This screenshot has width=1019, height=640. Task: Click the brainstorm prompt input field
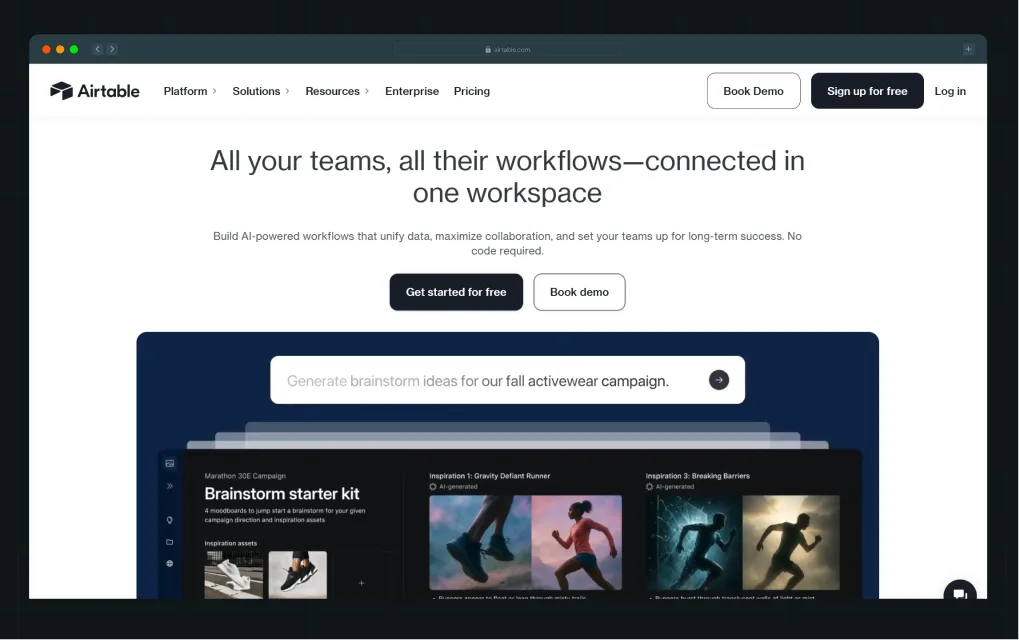[x=508, y=380]
